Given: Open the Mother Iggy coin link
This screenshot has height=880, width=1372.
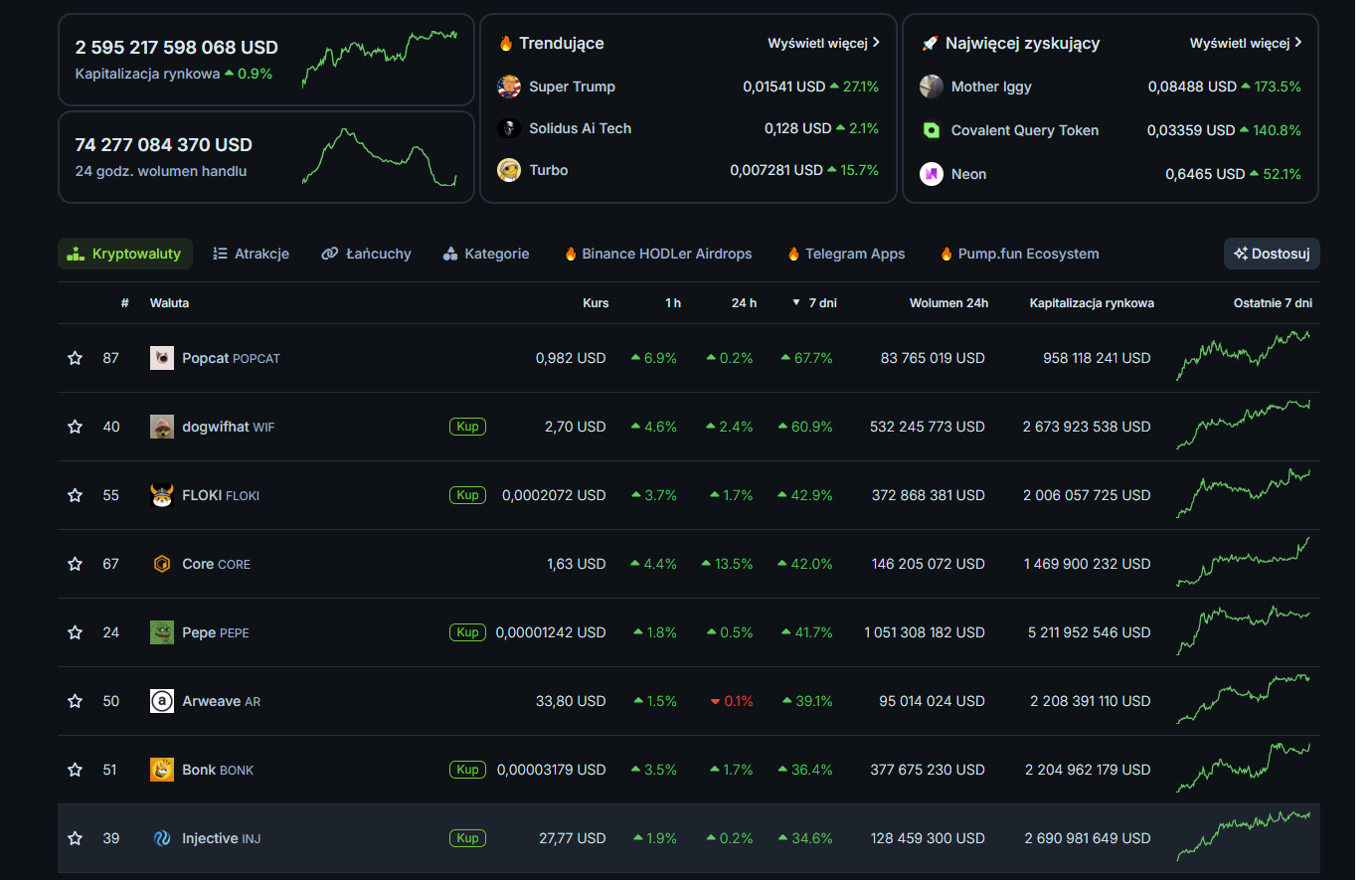Looking at the screenshot, I should (991, 87).
